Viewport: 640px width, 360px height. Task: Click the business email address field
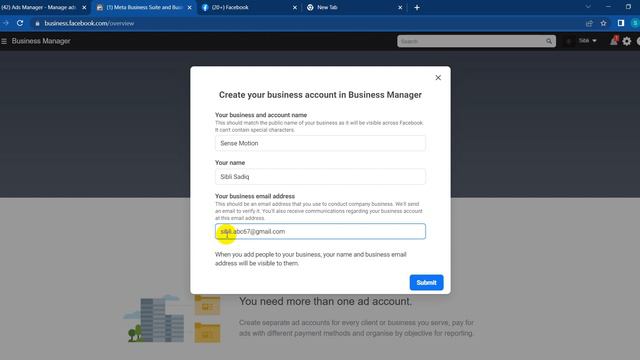click(x=320, y=231)
